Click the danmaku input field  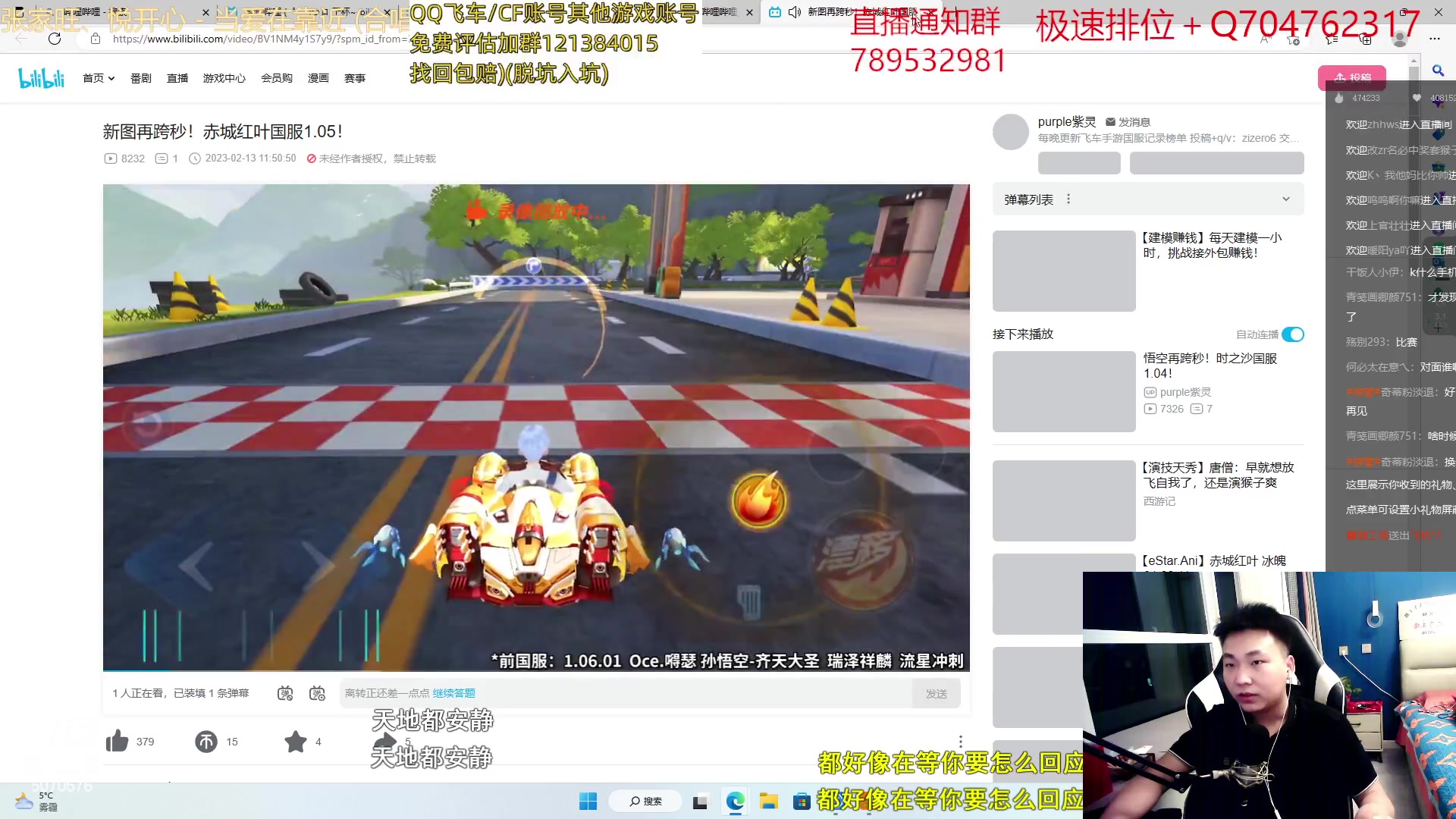click(626, 693)
